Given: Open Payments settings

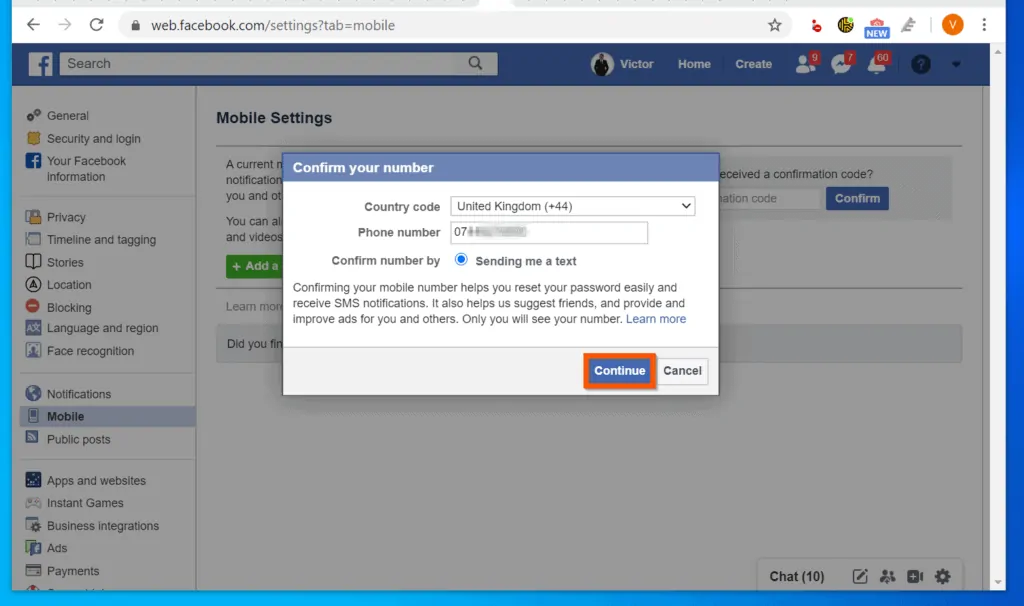Looking at the screenshot, I should (x=72, y=571).
